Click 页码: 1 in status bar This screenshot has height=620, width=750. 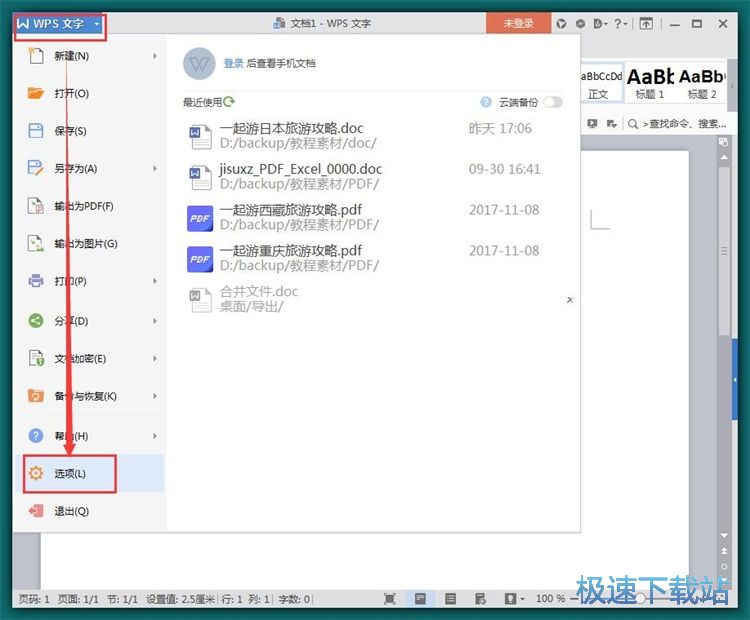tap(34, 599)
